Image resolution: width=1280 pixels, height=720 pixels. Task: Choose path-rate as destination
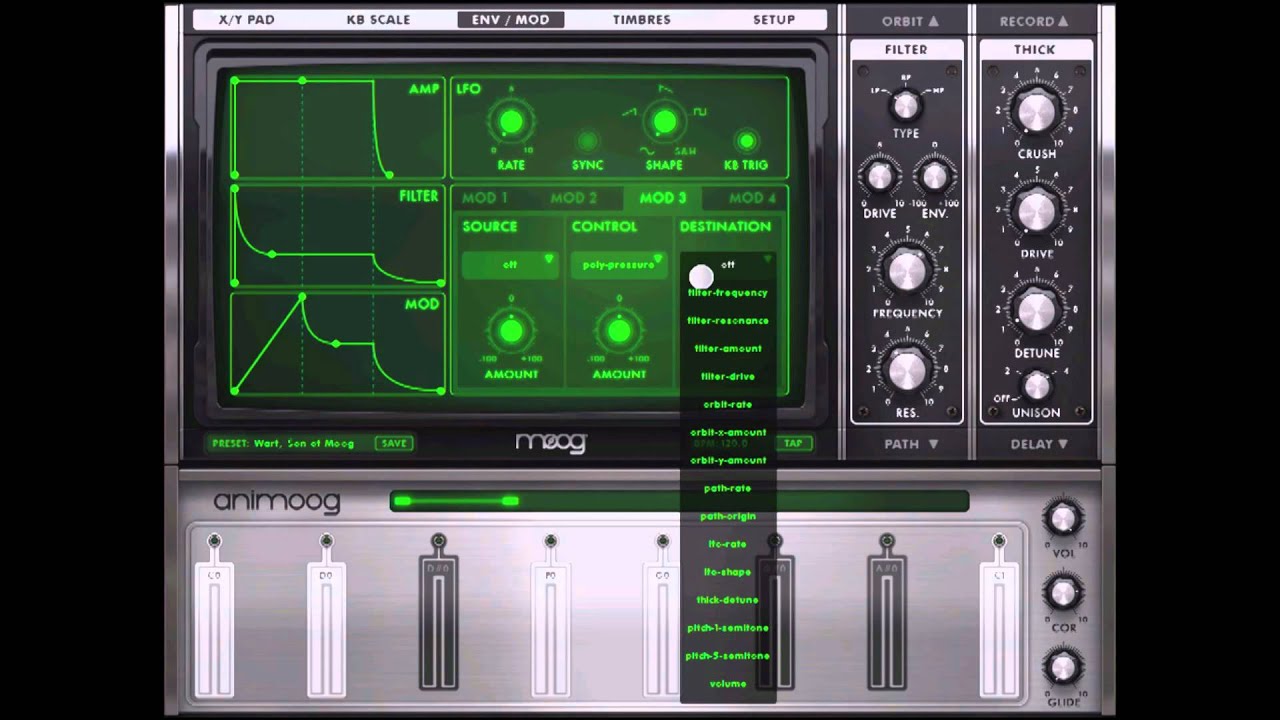[728, 489]
